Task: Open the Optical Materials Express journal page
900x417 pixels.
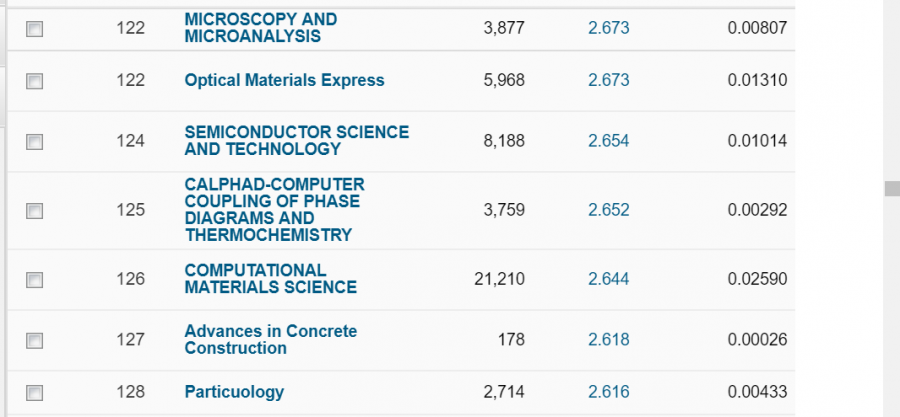Action: click(284, 80)
